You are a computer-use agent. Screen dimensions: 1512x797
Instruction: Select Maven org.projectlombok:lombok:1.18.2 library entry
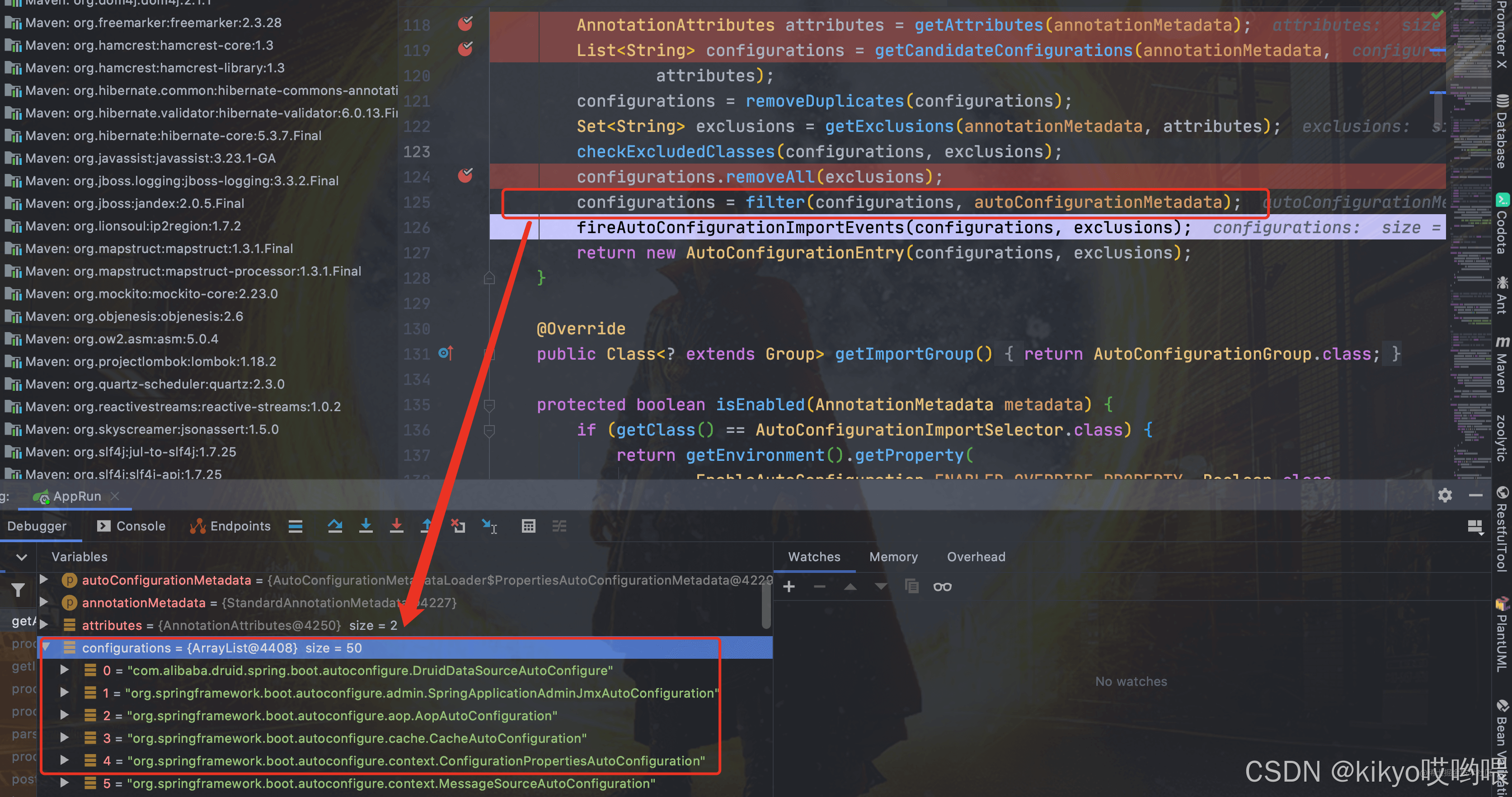tap(150, 361)
